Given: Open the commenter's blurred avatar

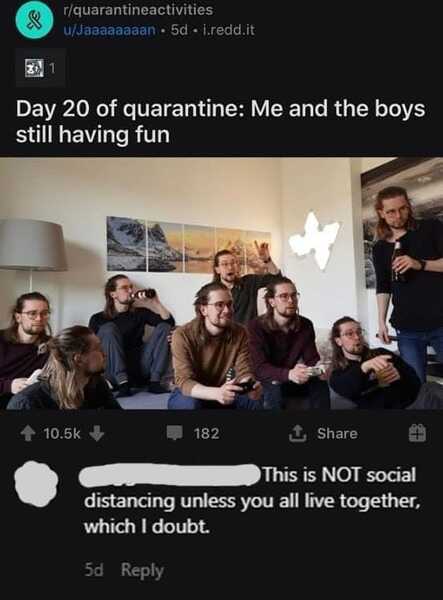Looking at the screenshot, I should pos(36,483).
